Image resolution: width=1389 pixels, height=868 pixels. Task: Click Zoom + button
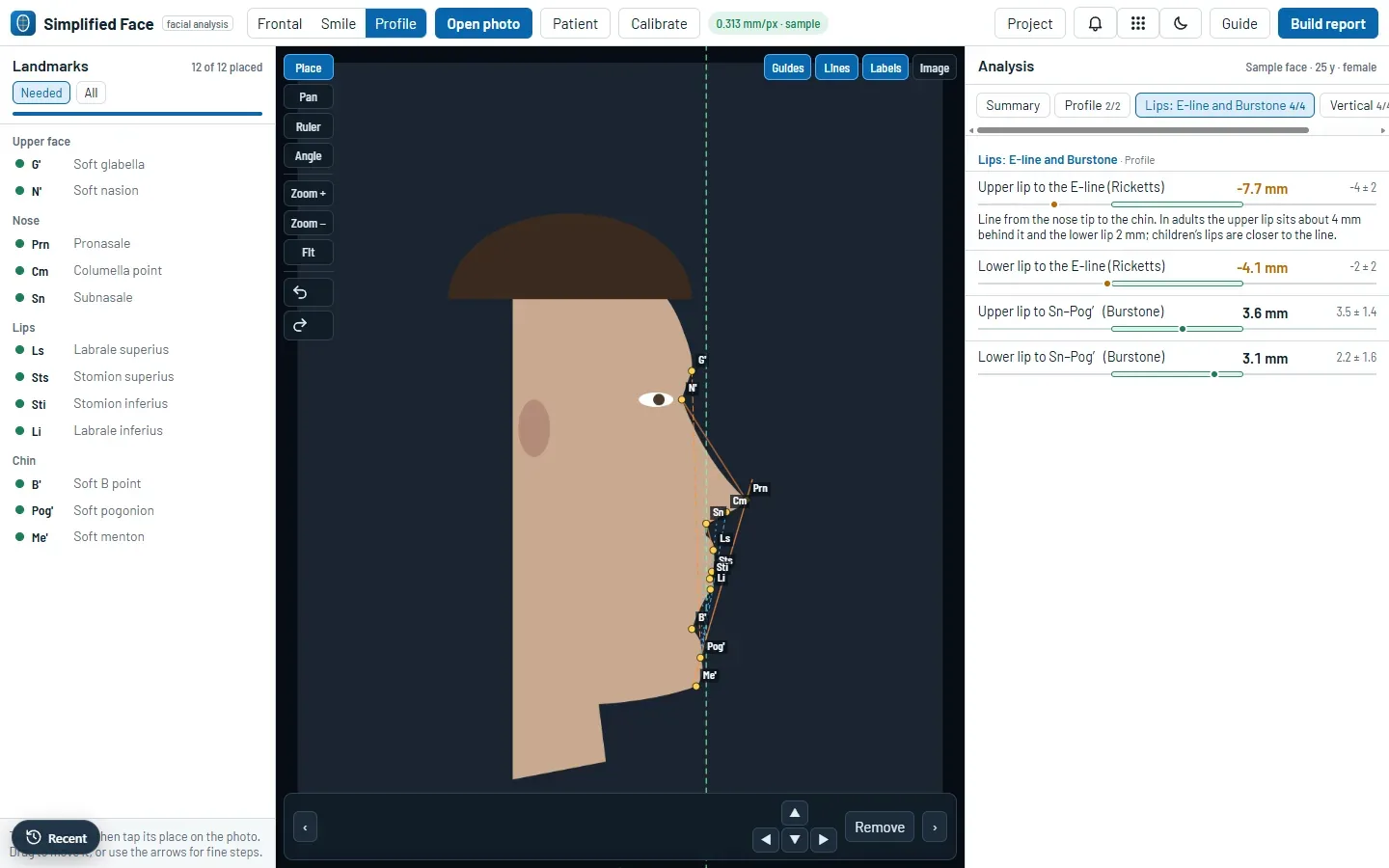(308, 193)
